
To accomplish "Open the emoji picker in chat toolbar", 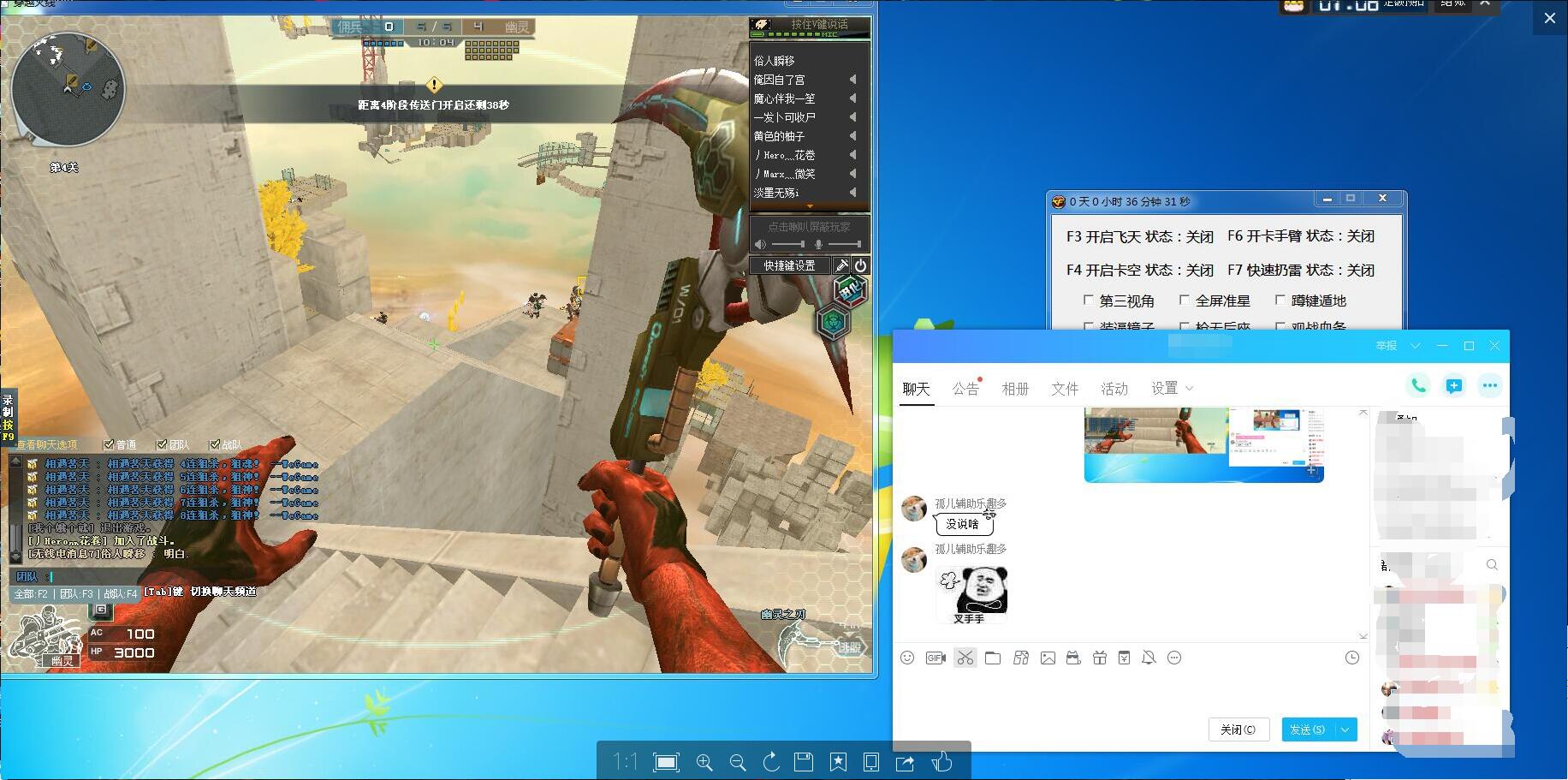I will (907, 658).
